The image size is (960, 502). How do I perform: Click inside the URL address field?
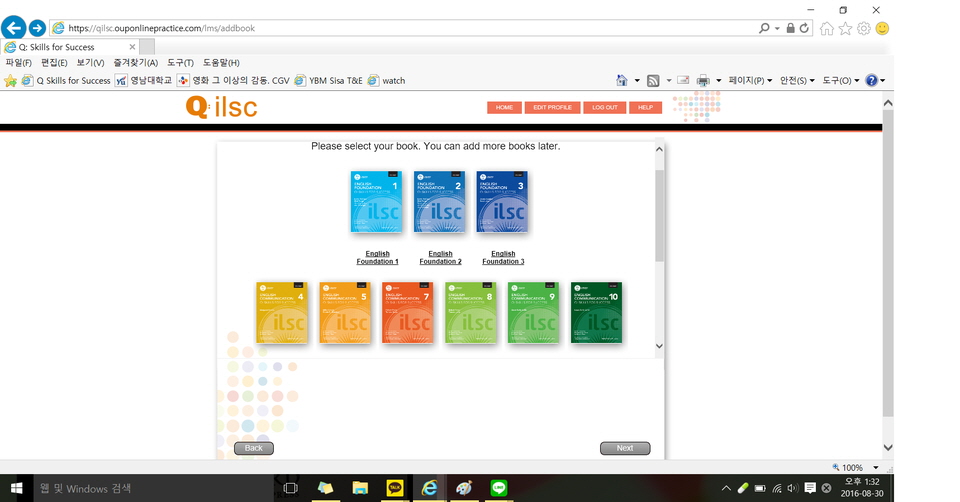(404, 28)
